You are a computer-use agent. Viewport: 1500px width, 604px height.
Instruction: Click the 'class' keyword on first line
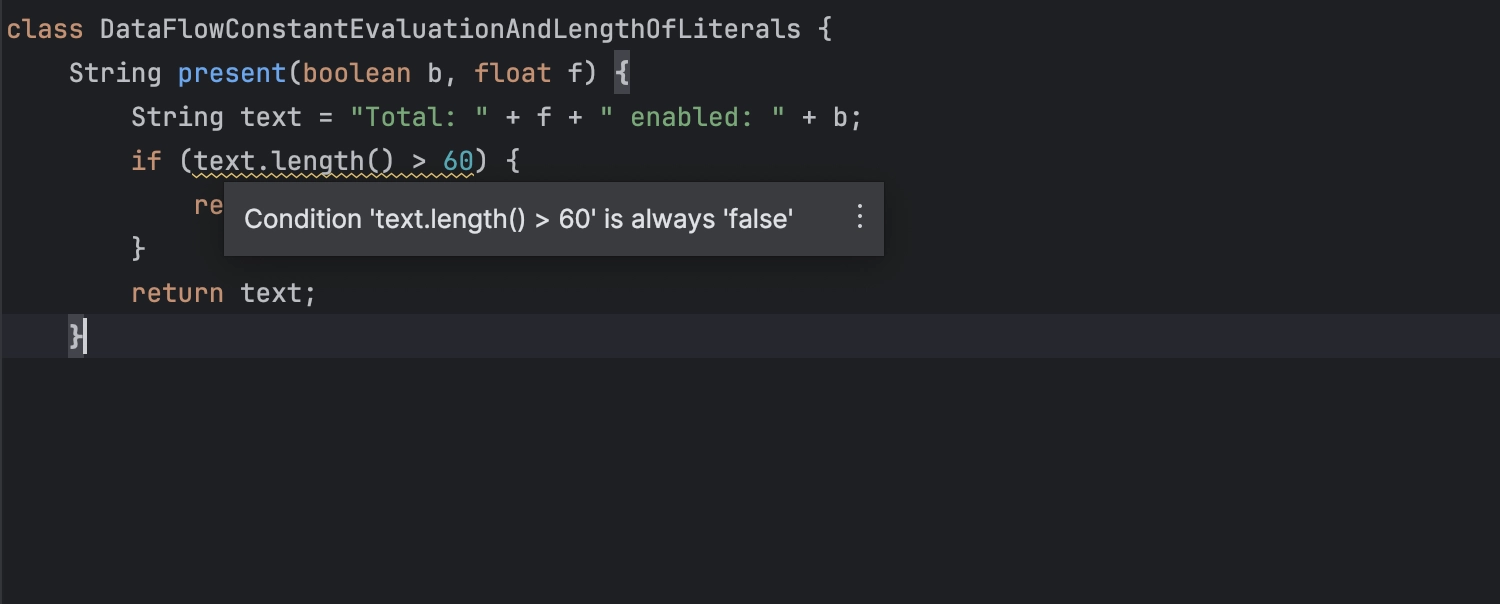click(45, 29)
